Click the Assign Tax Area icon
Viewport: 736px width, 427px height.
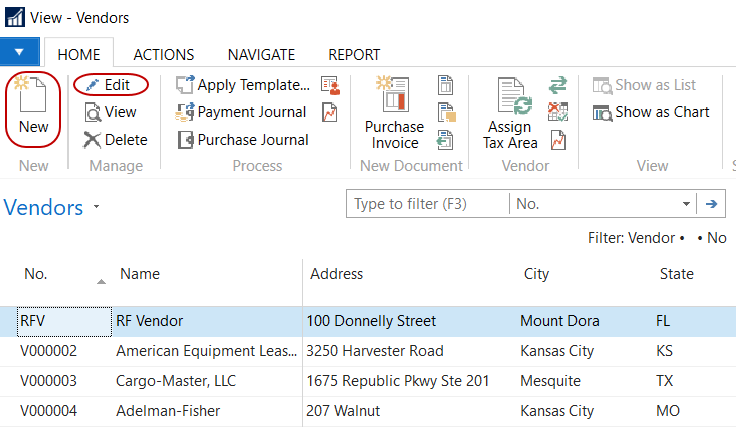[x=509, y=112]
